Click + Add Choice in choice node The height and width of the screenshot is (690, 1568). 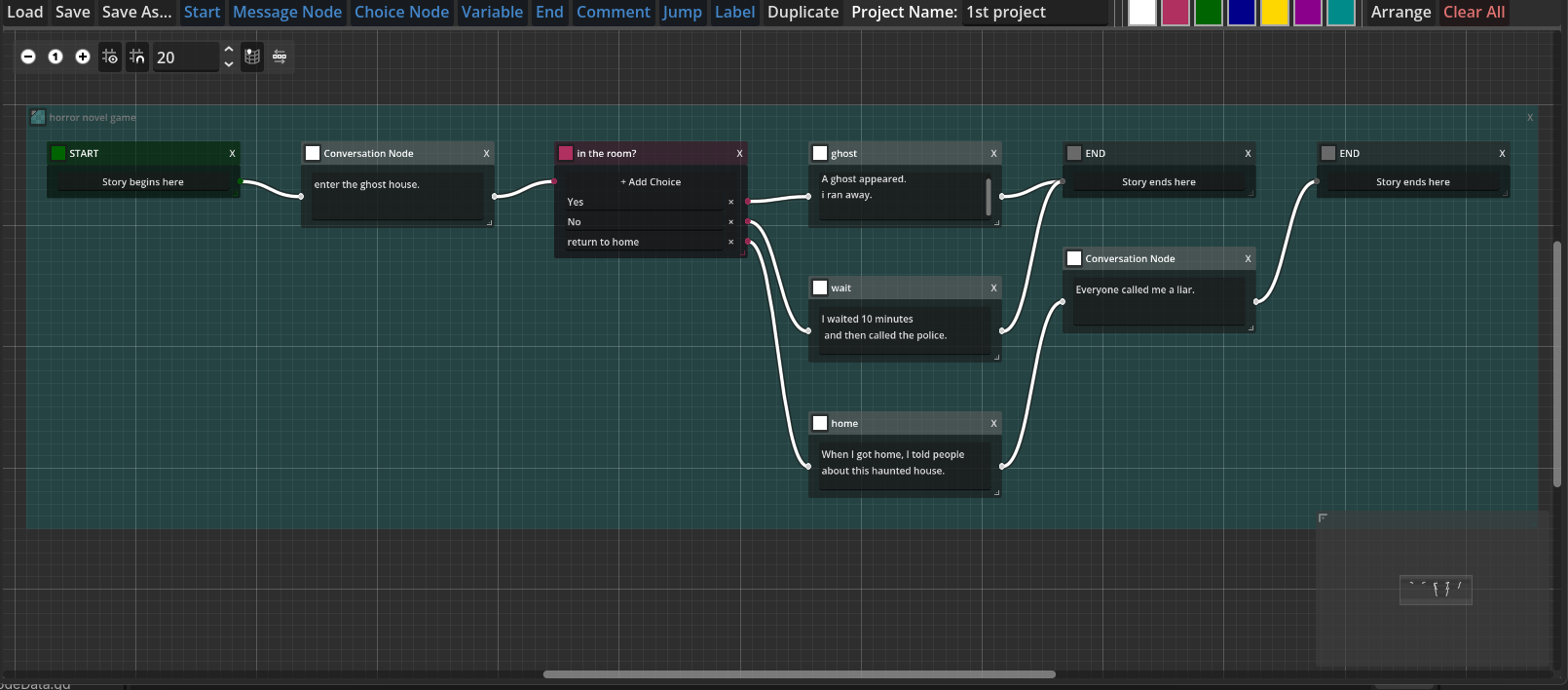coord(651,182)
